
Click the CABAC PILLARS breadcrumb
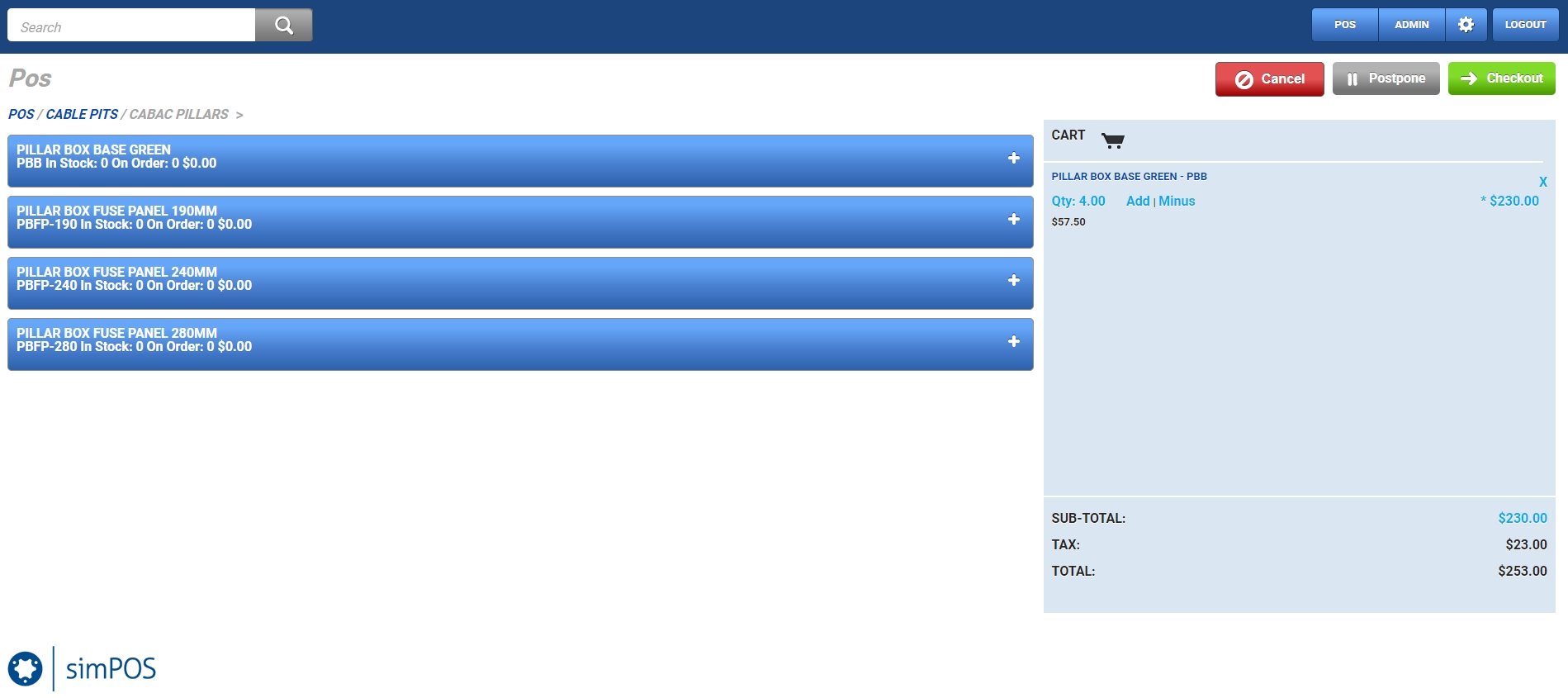(179, 114)
